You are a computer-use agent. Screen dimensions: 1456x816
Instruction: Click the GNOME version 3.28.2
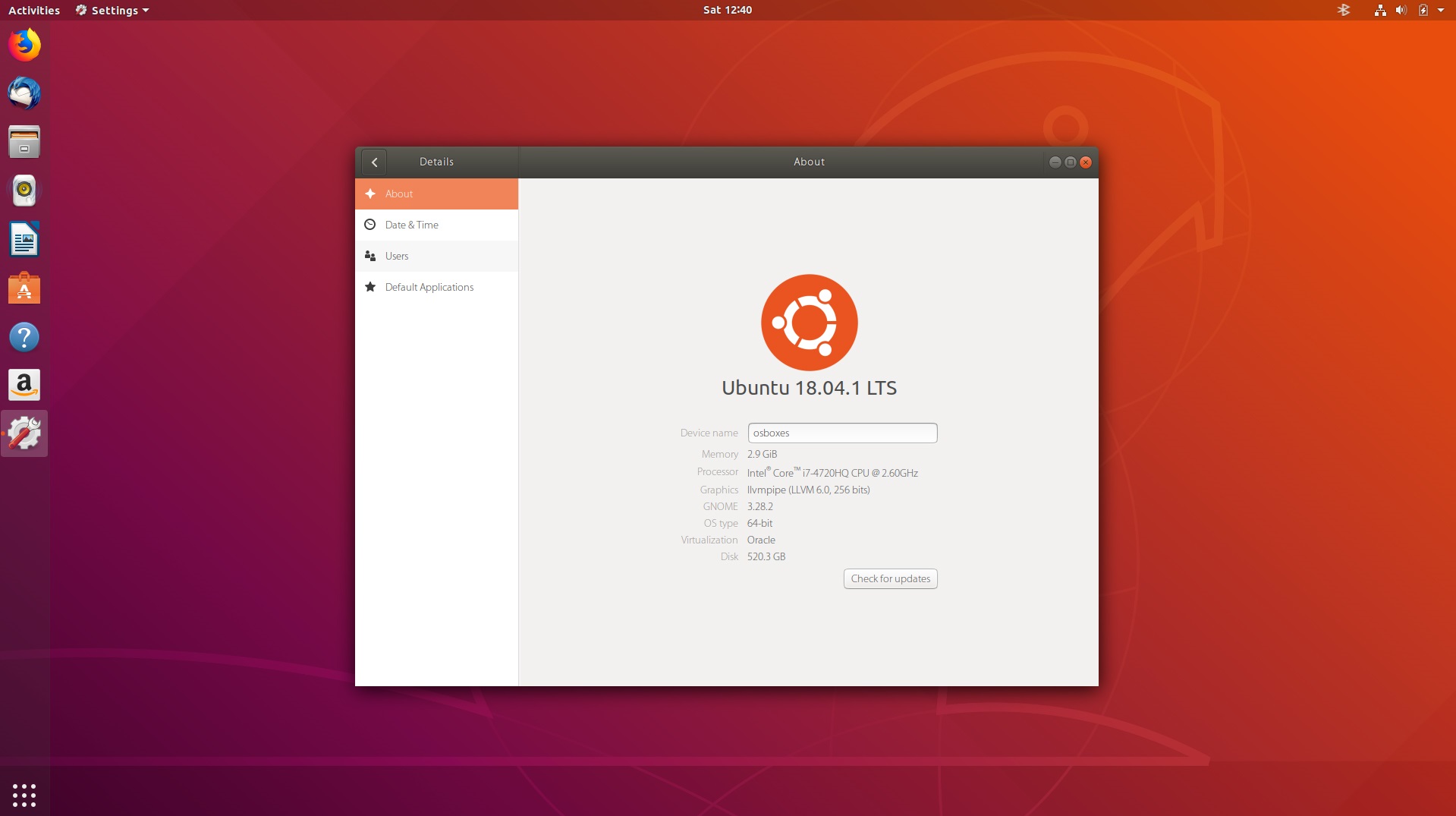(x=760, y=506)
